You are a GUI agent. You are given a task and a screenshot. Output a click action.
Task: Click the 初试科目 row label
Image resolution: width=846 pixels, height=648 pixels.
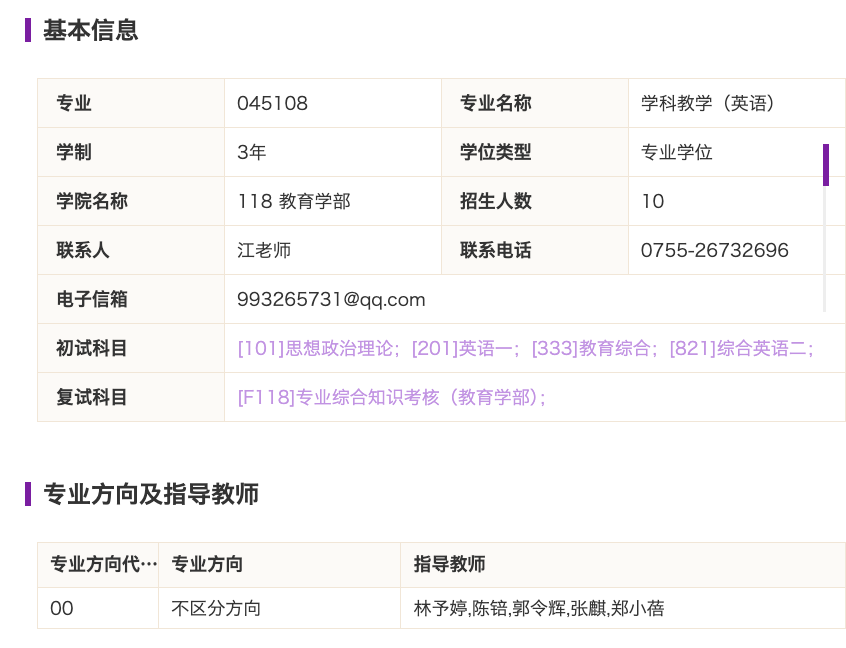pos(131,348)
